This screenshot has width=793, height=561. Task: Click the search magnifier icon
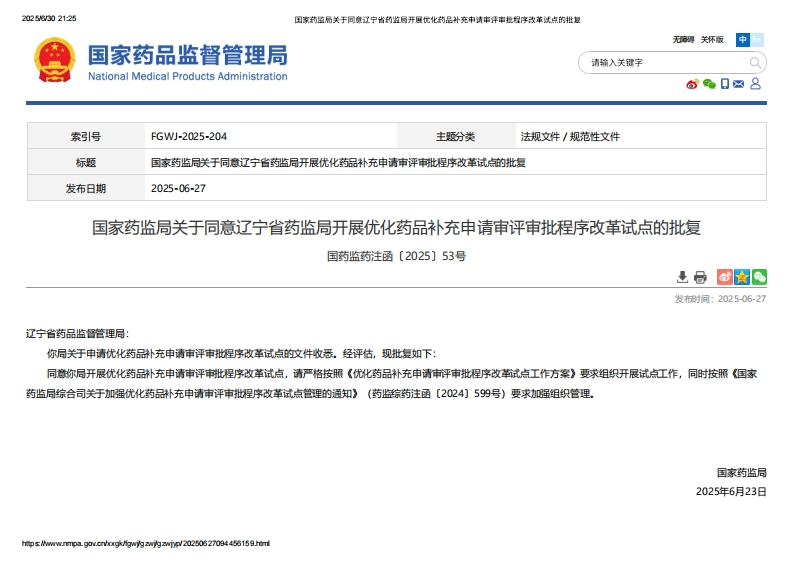[x=755, y=63]
